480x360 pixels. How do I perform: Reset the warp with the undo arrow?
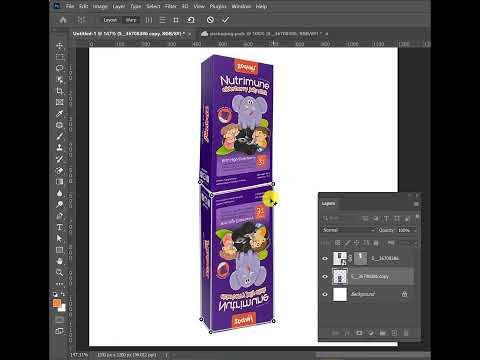191,20
